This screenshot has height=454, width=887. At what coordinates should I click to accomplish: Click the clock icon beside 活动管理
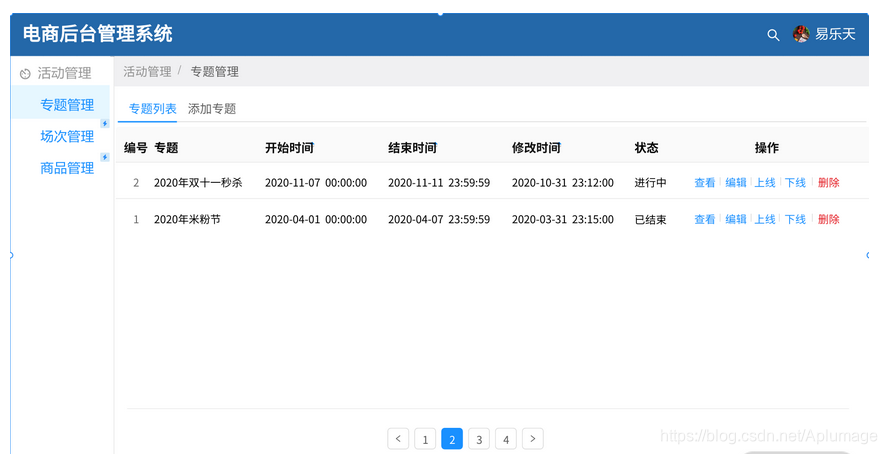click(x=25, y=73)
